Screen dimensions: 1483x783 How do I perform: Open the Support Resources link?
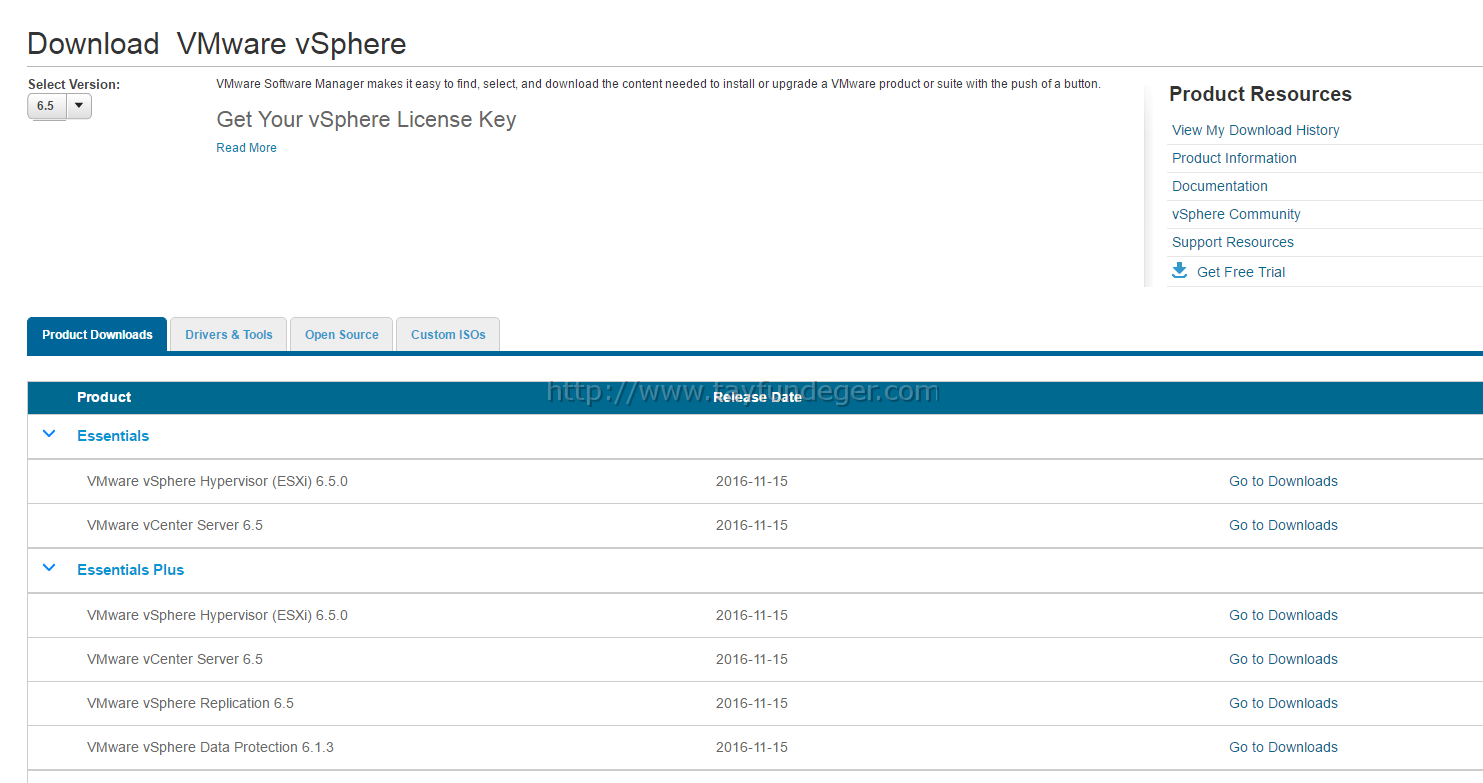coord(1232,242)
